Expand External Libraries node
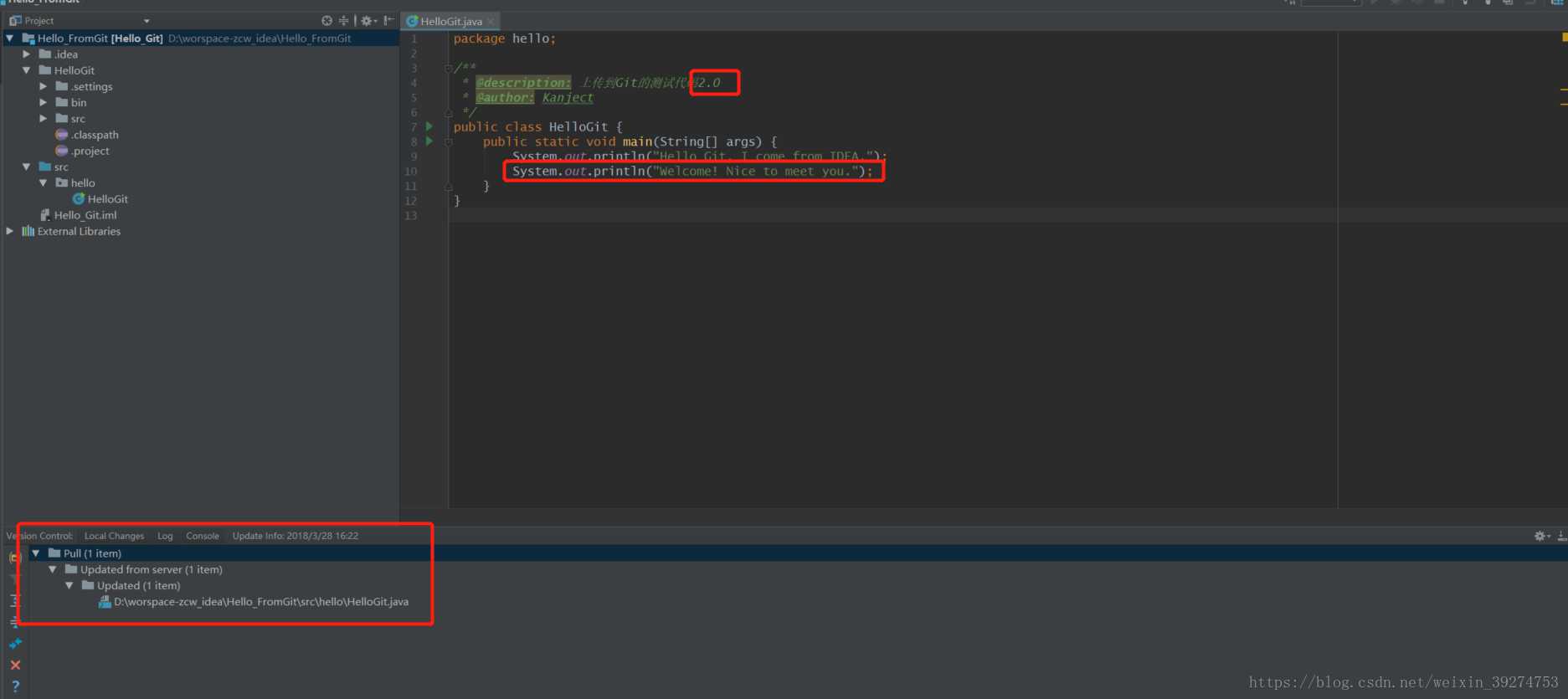1568x699 pixels. click(x=10, y=231)
